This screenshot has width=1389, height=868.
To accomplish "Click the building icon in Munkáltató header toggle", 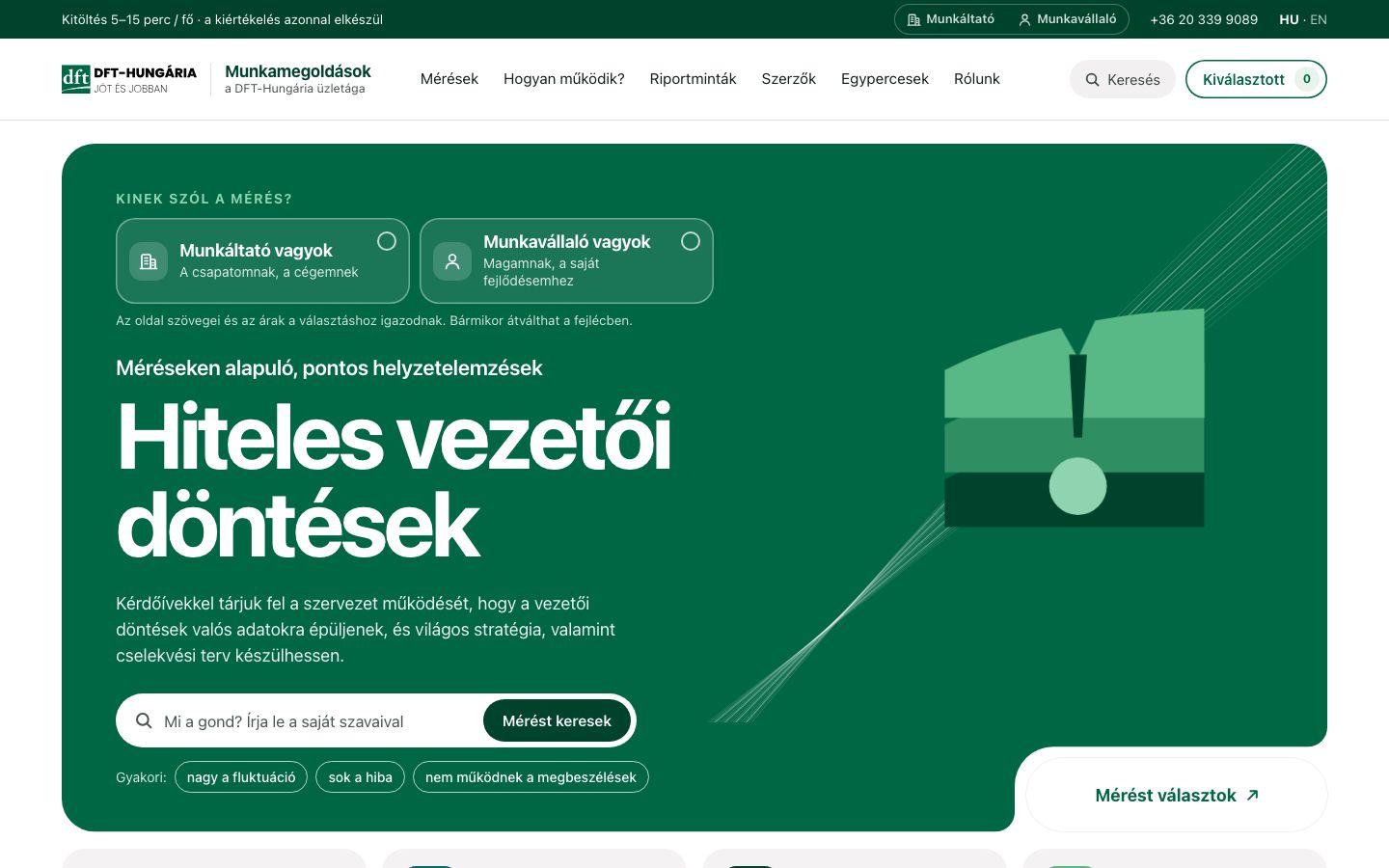I will pyautogui.click(x=913, y=19).
